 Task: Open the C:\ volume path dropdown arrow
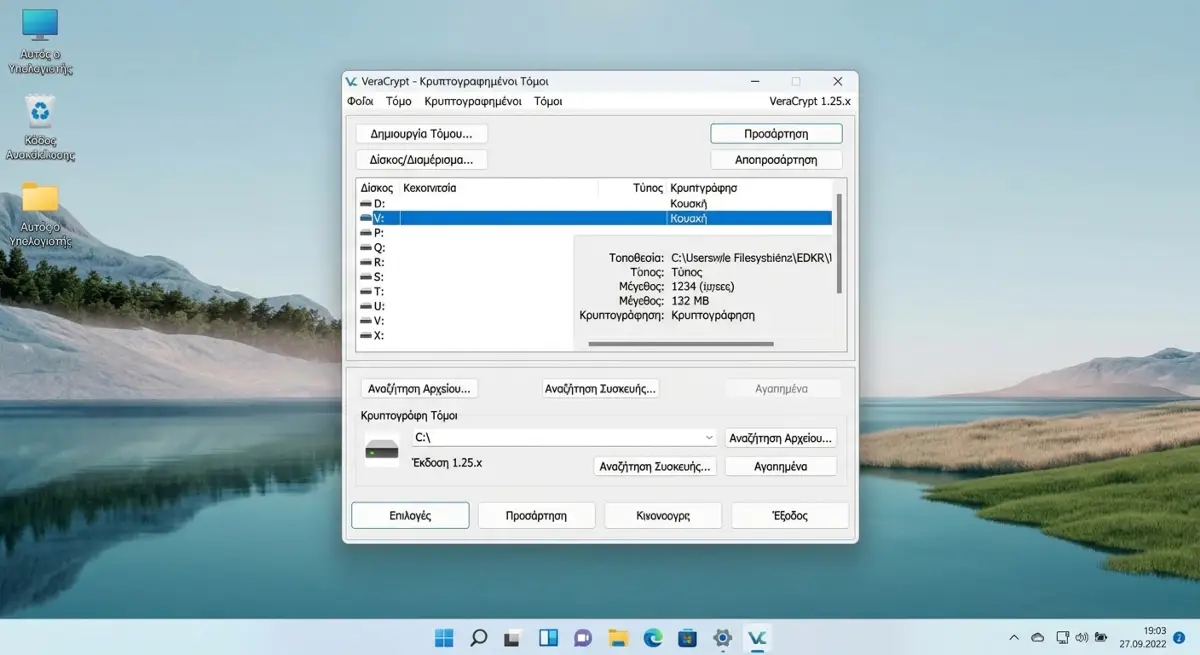click(709, 438)
